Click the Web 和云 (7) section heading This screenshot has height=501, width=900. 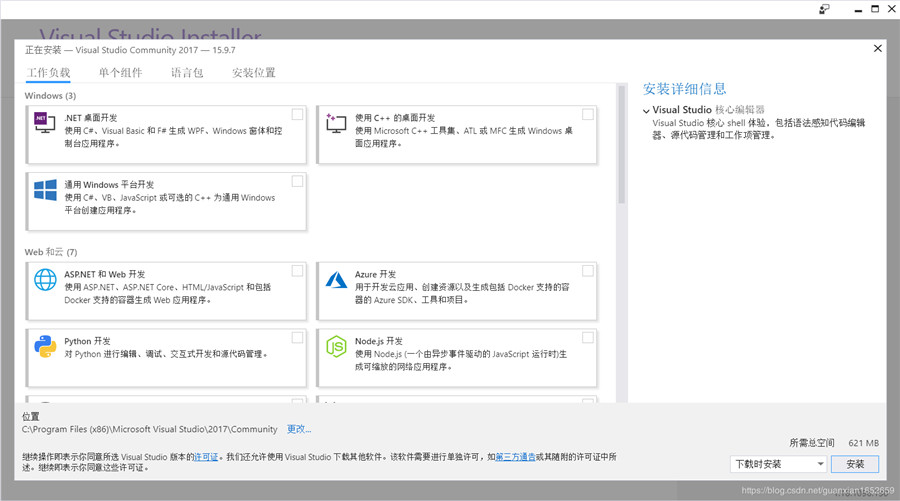[x=51, y=252]
